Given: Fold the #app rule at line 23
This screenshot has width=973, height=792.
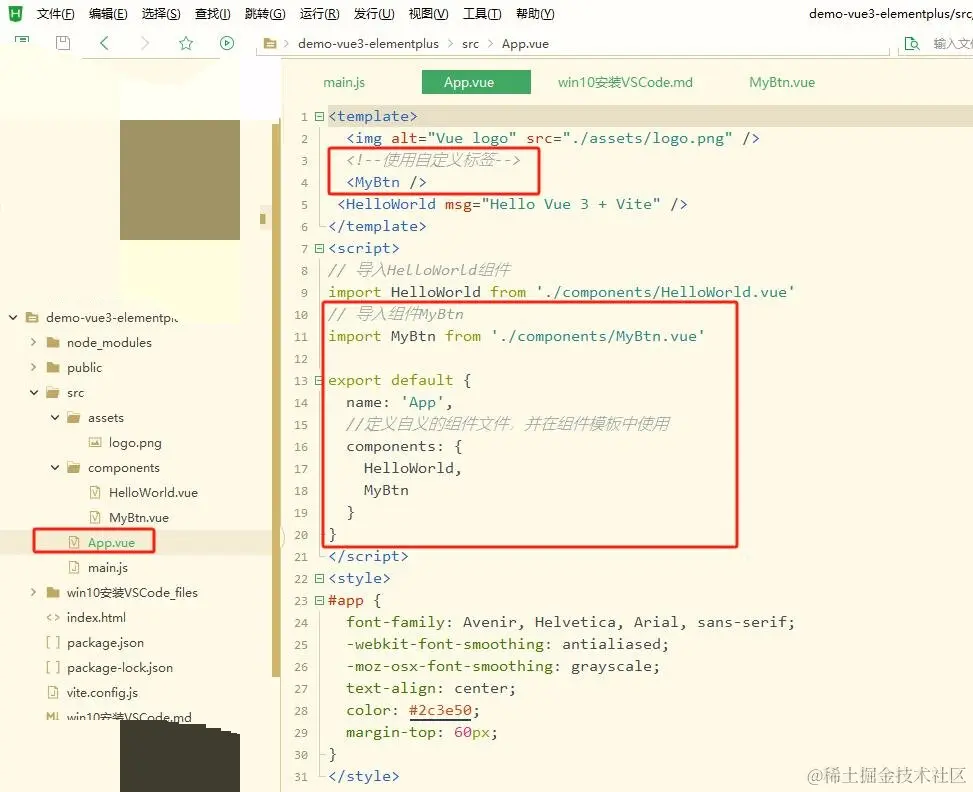Looking at the screenshot, I should coord(319,600).
